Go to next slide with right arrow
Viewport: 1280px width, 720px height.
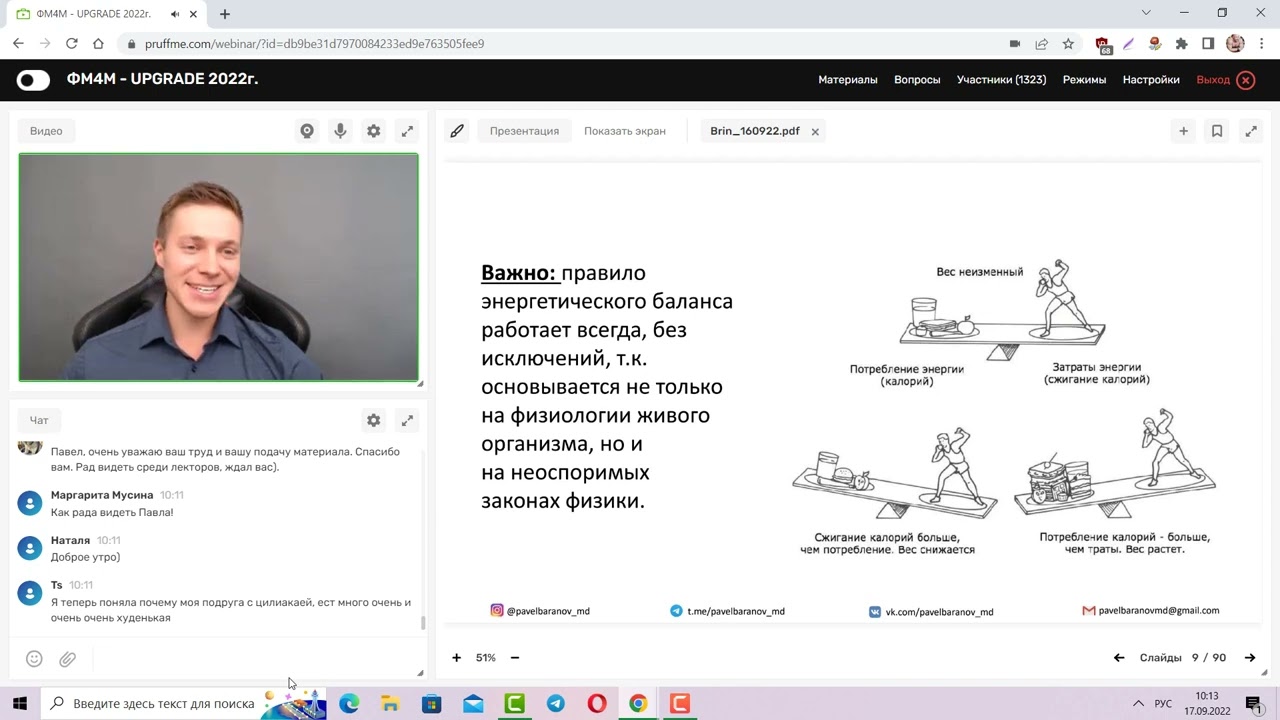[1249, 658]
